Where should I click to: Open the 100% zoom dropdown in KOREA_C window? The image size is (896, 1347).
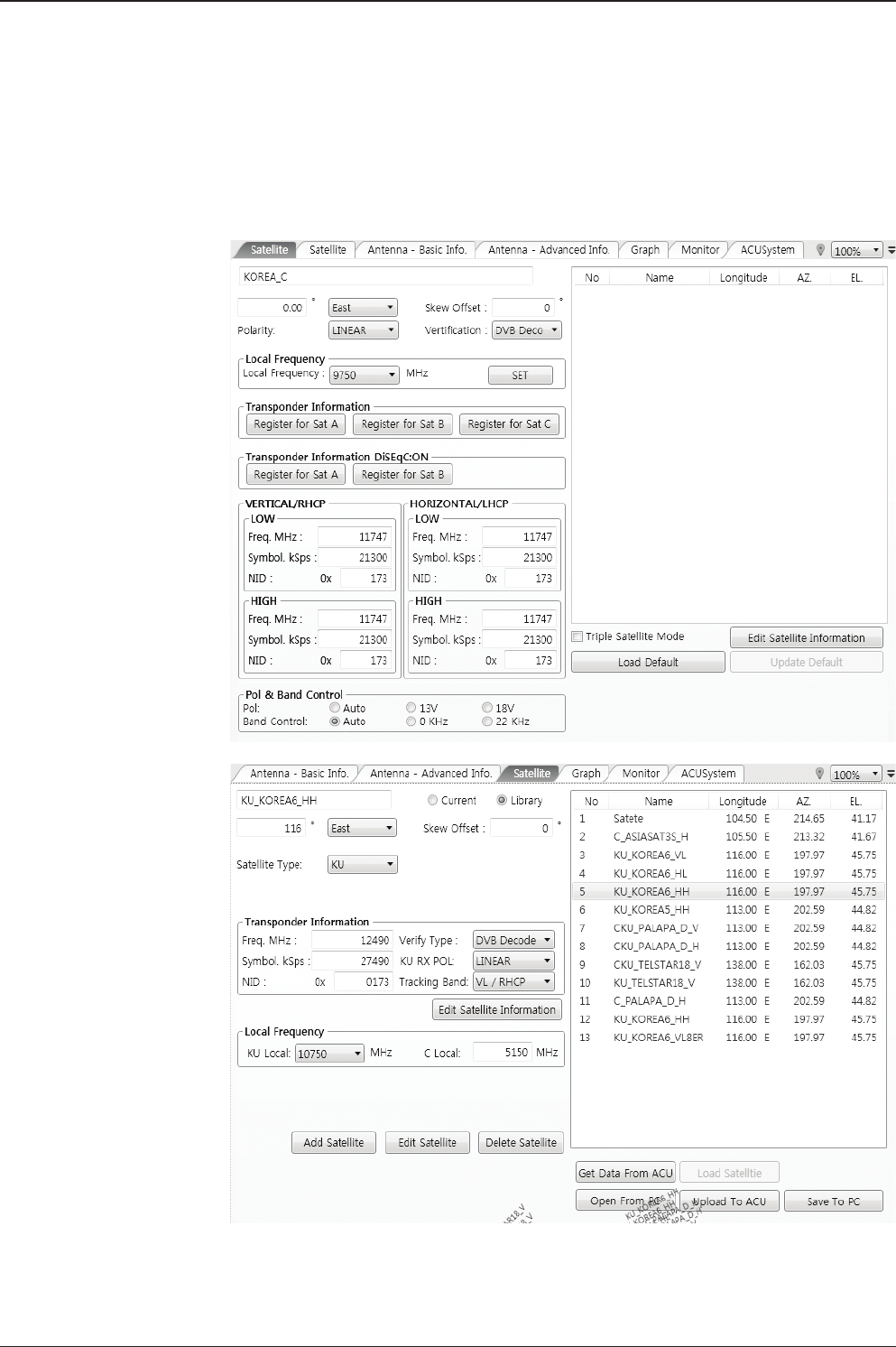(856, 251)
